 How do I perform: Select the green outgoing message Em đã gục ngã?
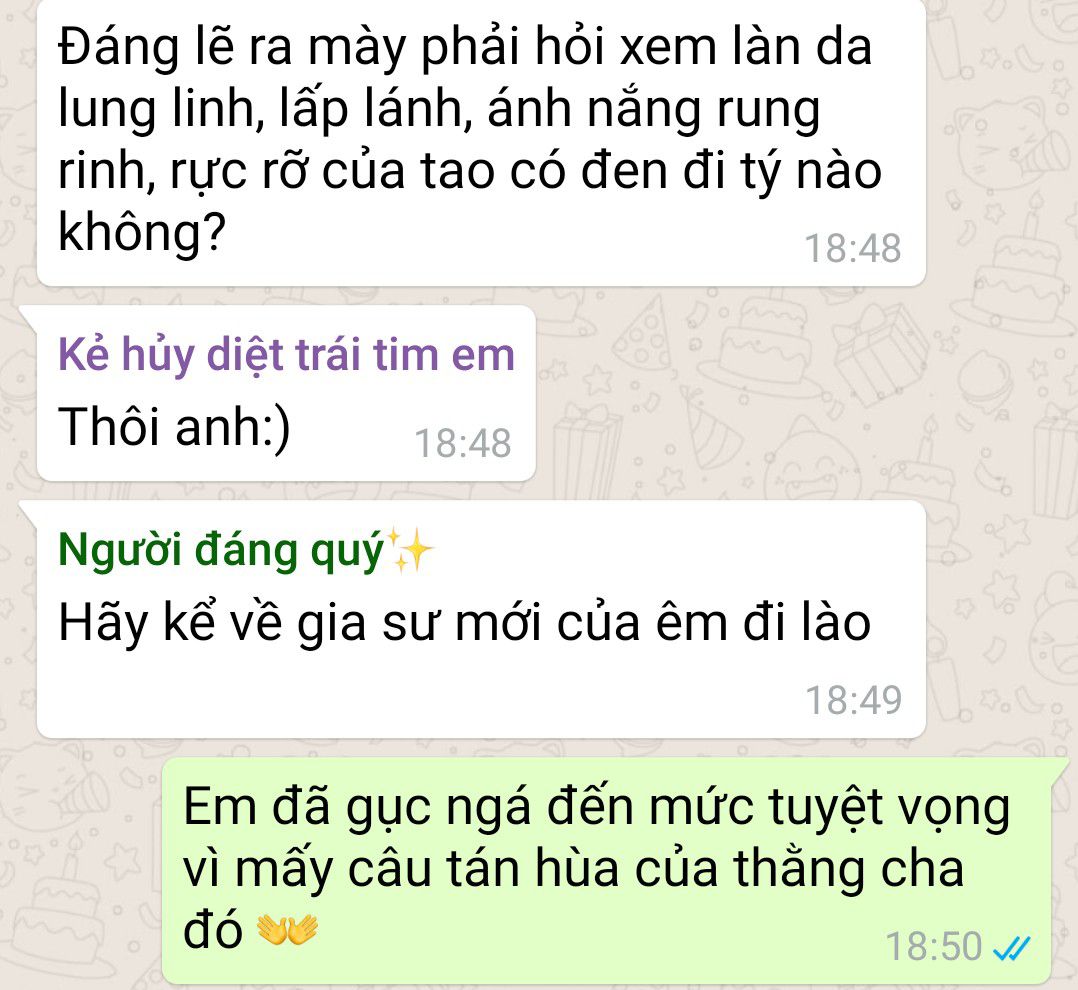pos(608,870)
